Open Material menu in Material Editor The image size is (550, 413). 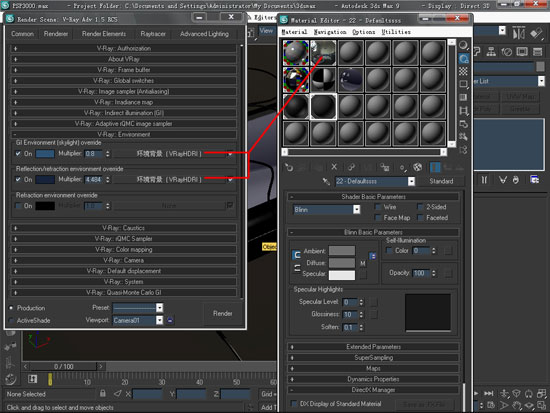tap(294, 32)
